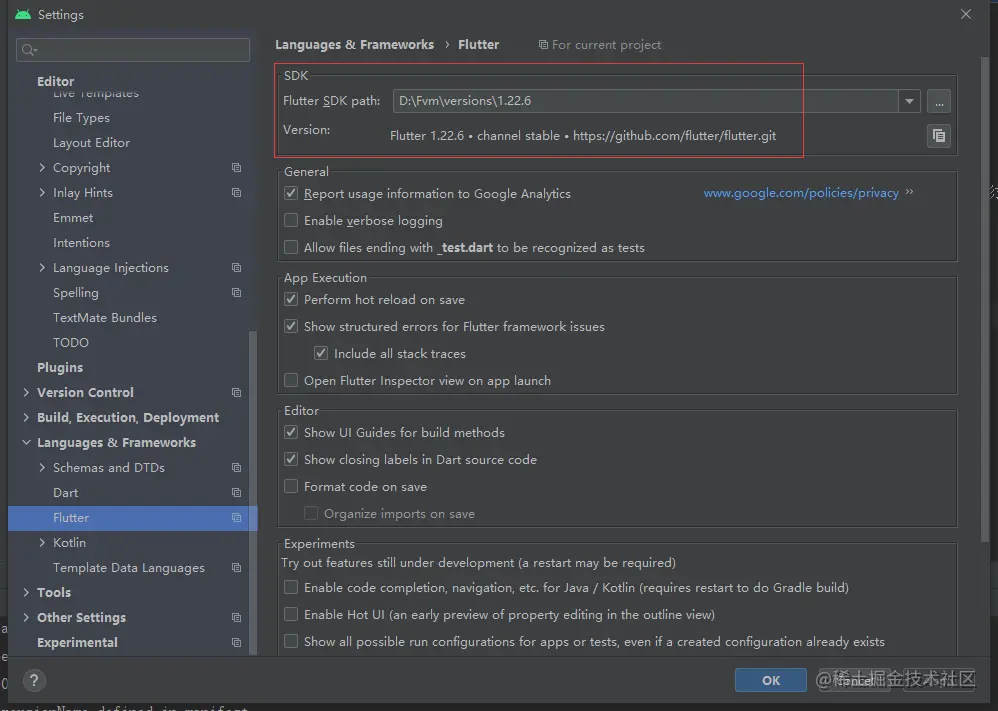The width and height of the screenshot is (998, 711).
Task: Open www.google.com/policies/privacy link
Action: click(801, 193)
